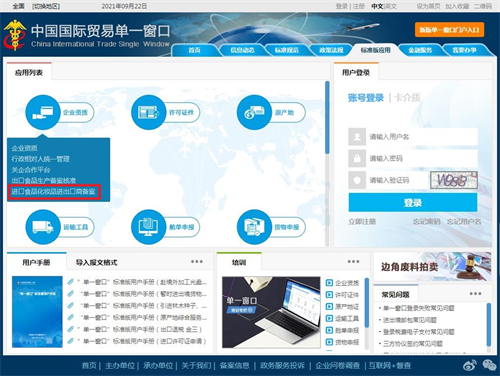Switch to the 导入报文格式 tab

pyautogui.click(x=96, y=263)
